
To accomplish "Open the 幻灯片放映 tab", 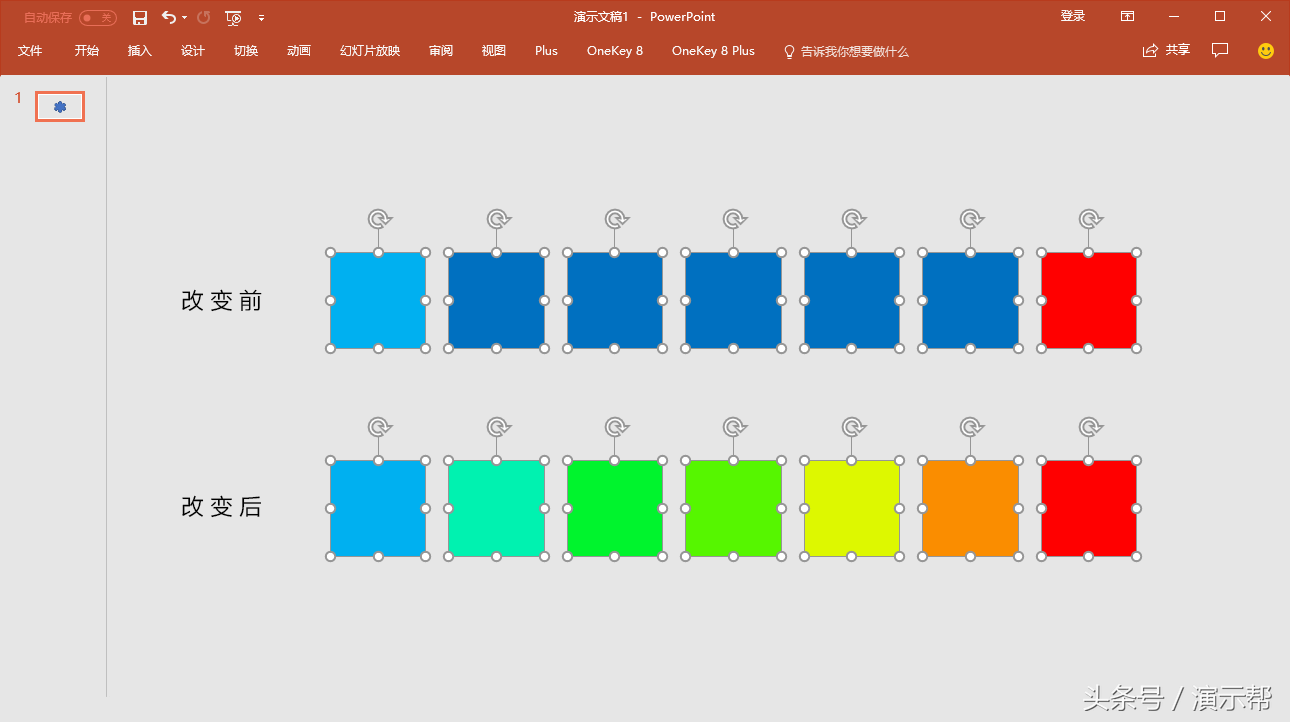I will pyautogui.click(x=370, y=51).
